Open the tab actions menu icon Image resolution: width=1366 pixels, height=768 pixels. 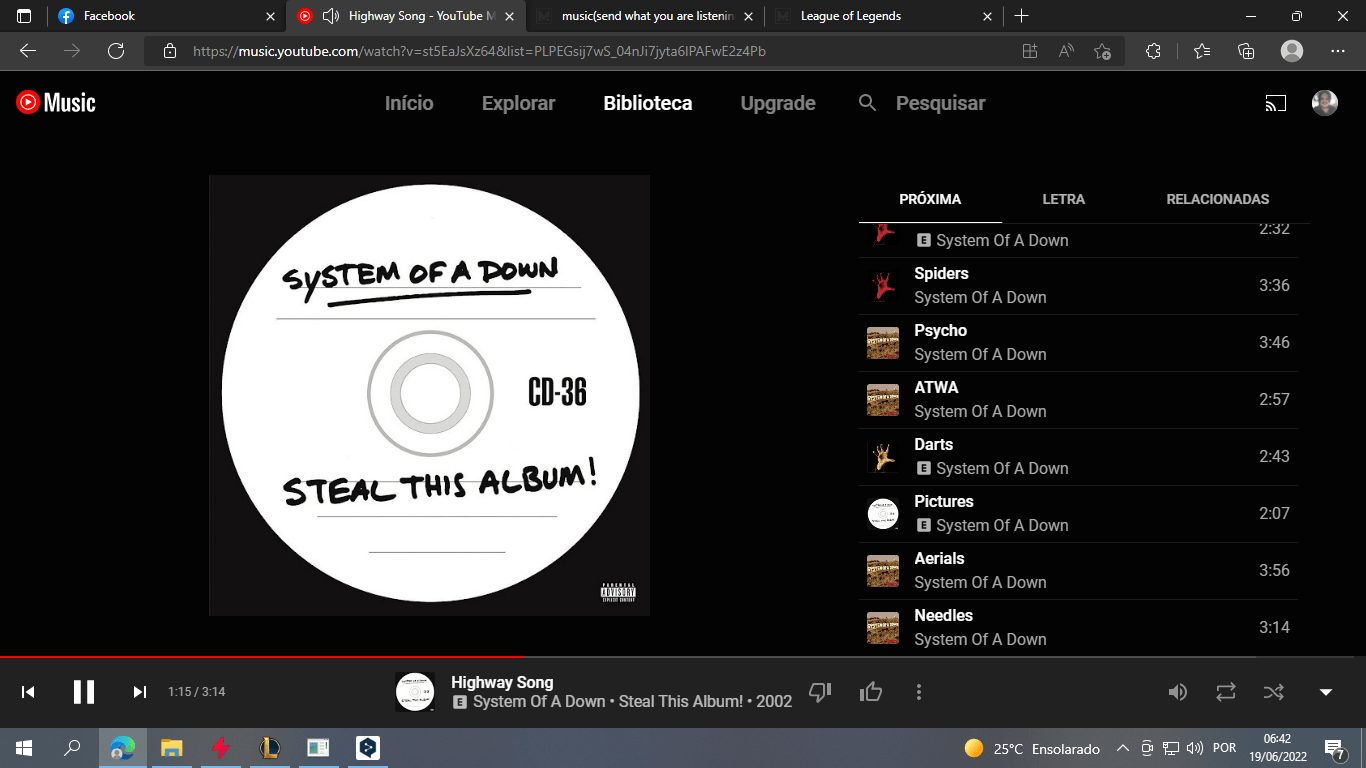tap(24, 16)
